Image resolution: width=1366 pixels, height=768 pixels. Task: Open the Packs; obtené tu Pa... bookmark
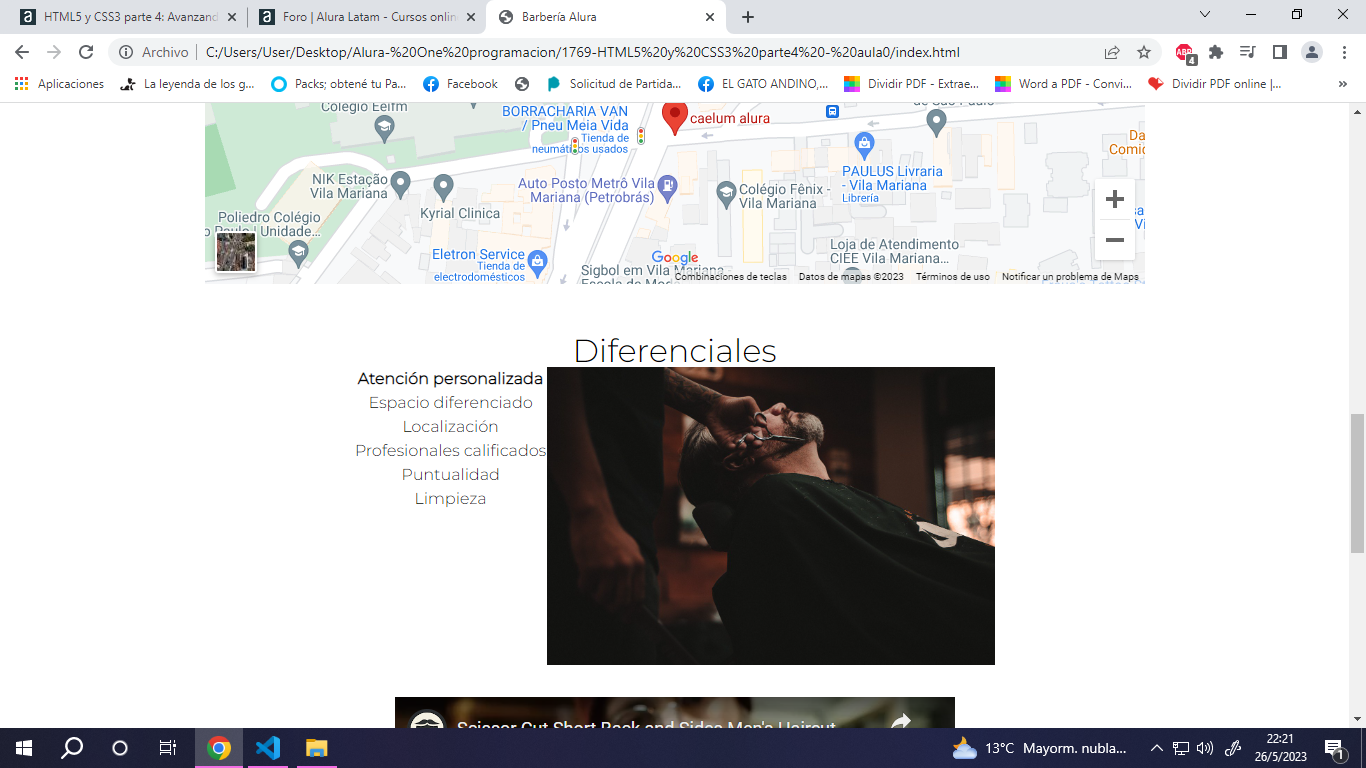point(340,84)
